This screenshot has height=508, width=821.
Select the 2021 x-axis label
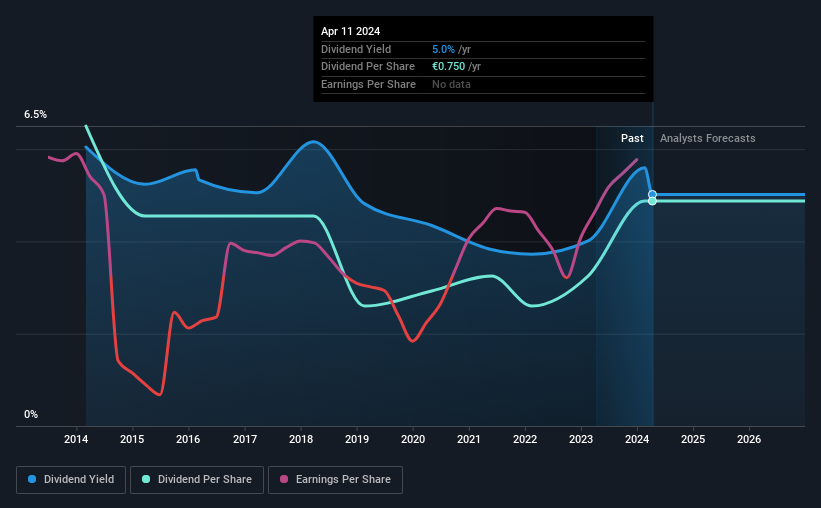tap(469, 439)
